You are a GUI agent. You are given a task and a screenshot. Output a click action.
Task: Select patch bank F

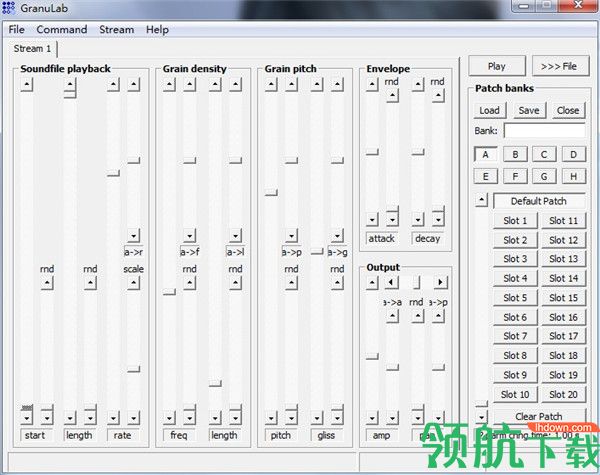tap(515, 176)
